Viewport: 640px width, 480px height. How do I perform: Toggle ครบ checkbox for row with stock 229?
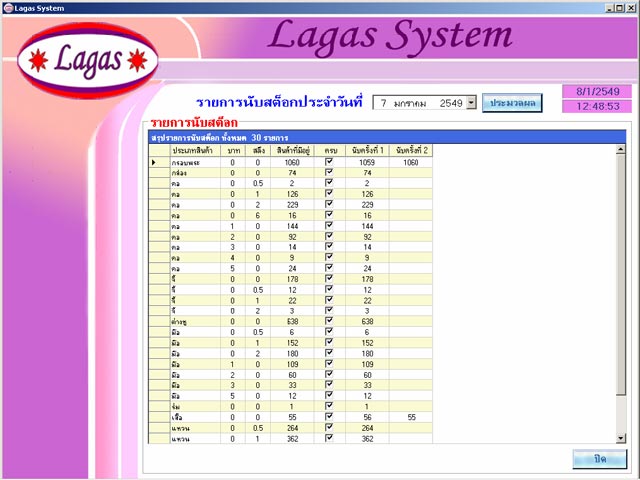click(x=329, y=204)
